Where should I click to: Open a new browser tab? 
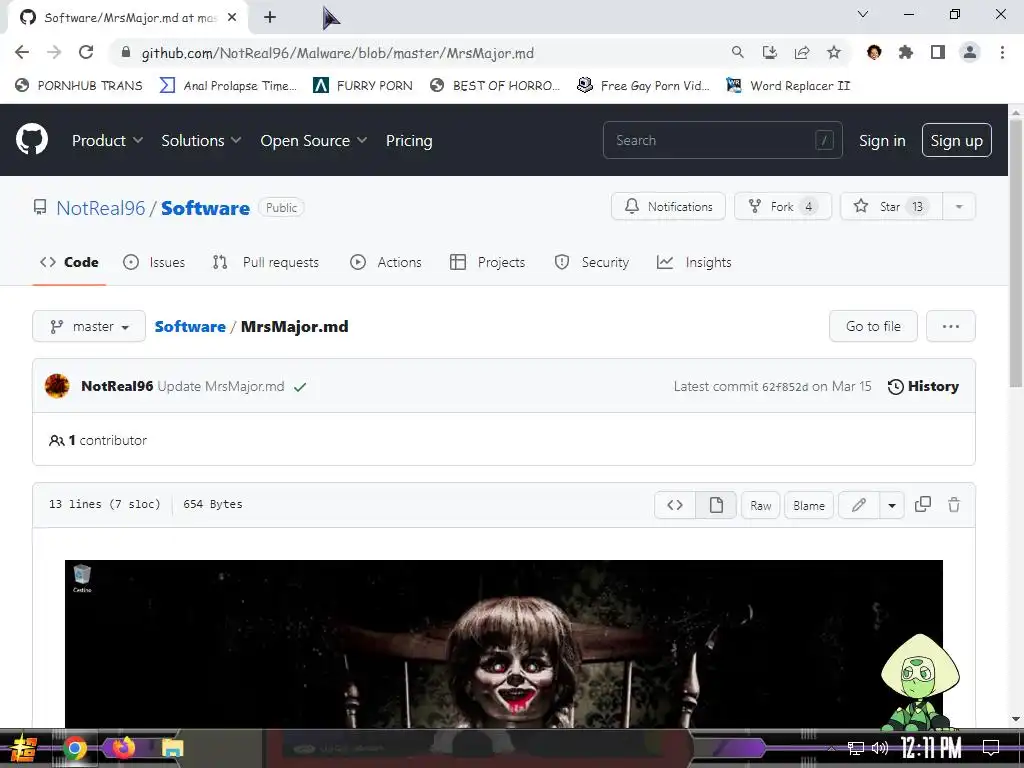[270, 17]
